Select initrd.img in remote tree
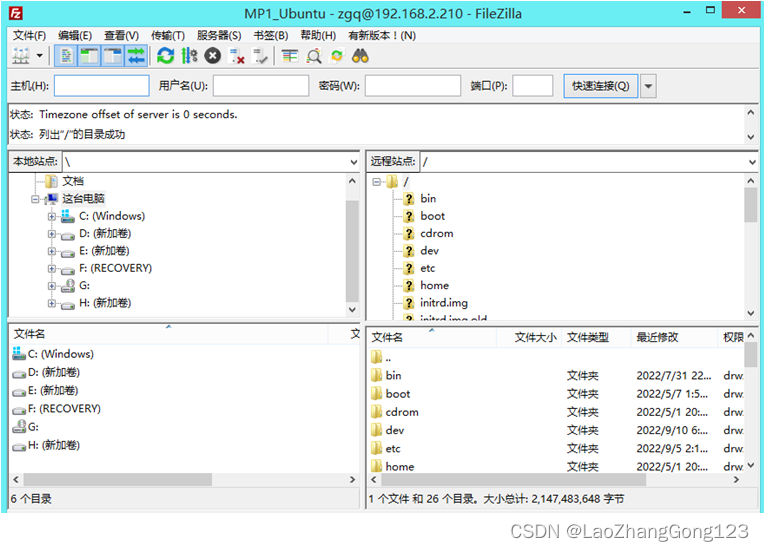The height and width of the screenshot is (551, 764). pyautogui.click(x=443, y=303)
